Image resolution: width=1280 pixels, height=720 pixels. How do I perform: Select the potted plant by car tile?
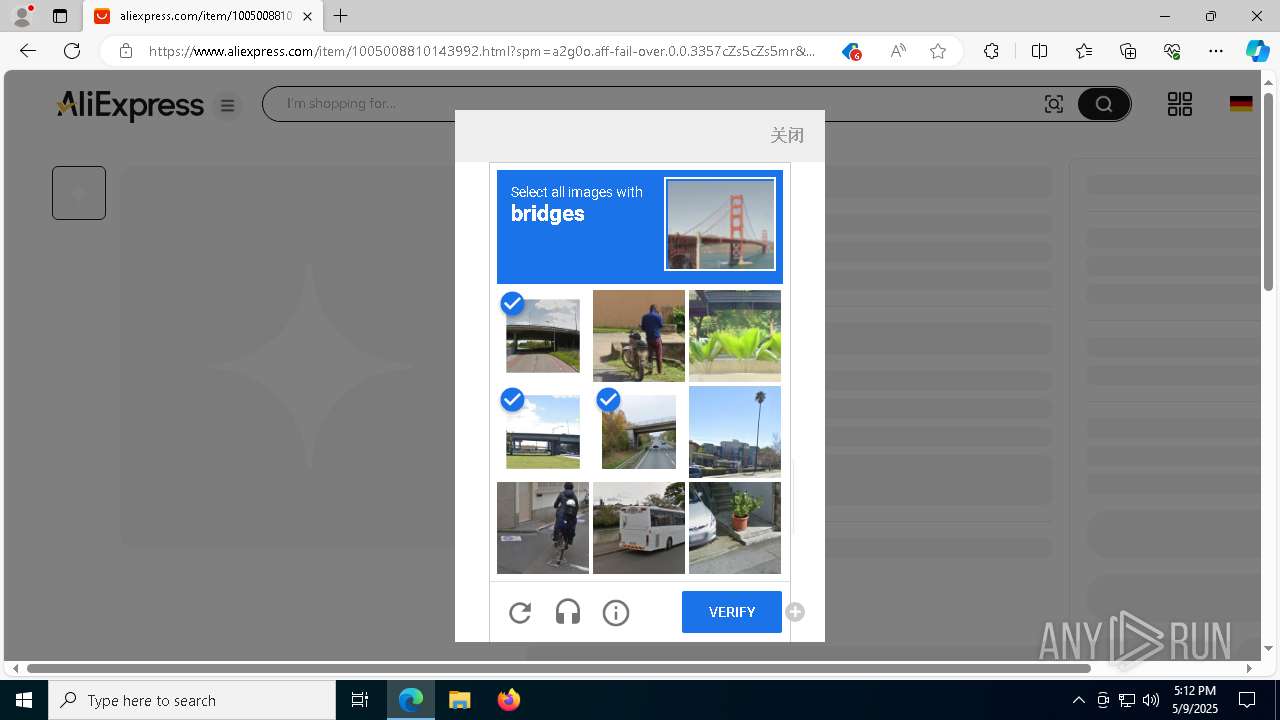735,528
